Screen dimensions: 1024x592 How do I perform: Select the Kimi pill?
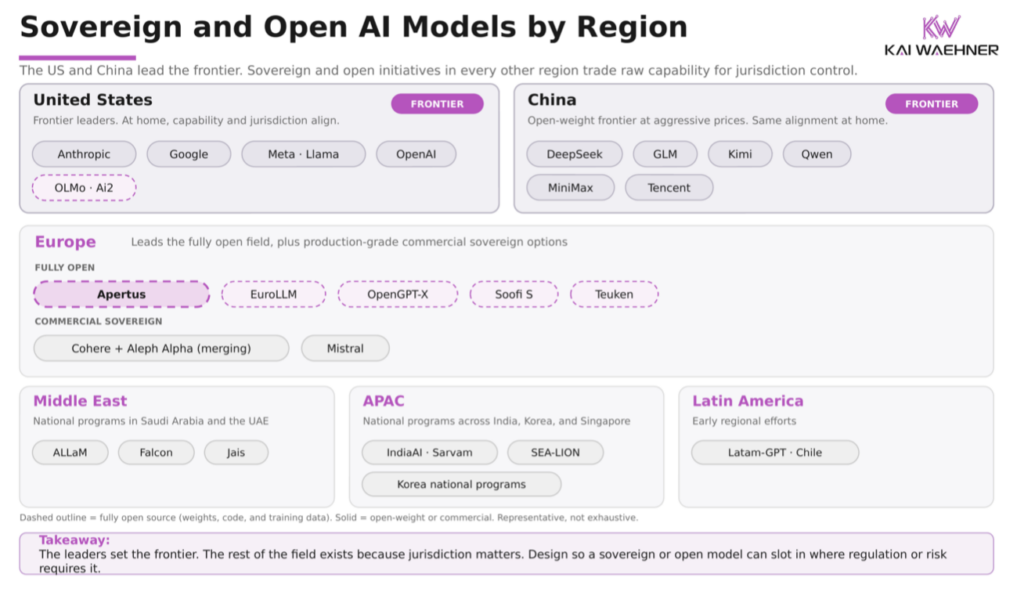pos(740,154)
